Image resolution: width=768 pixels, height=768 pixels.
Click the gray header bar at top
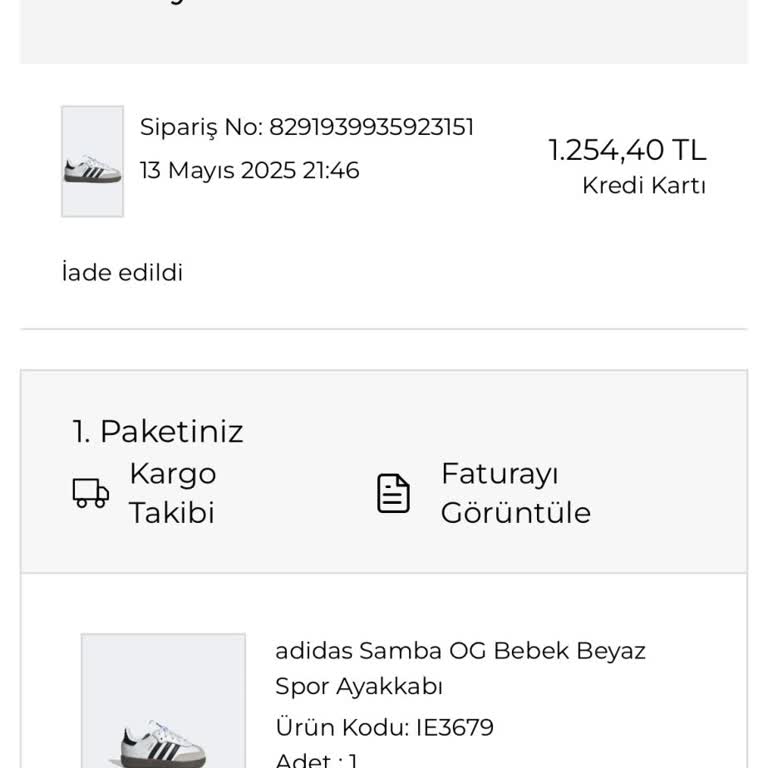(384, 30)
